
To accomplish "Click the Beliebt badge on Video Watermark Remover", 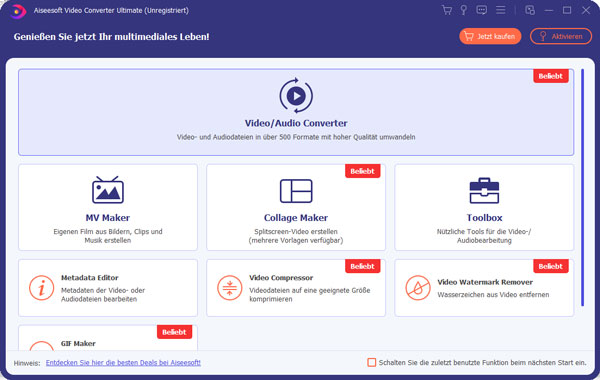I will coord(551,266).
